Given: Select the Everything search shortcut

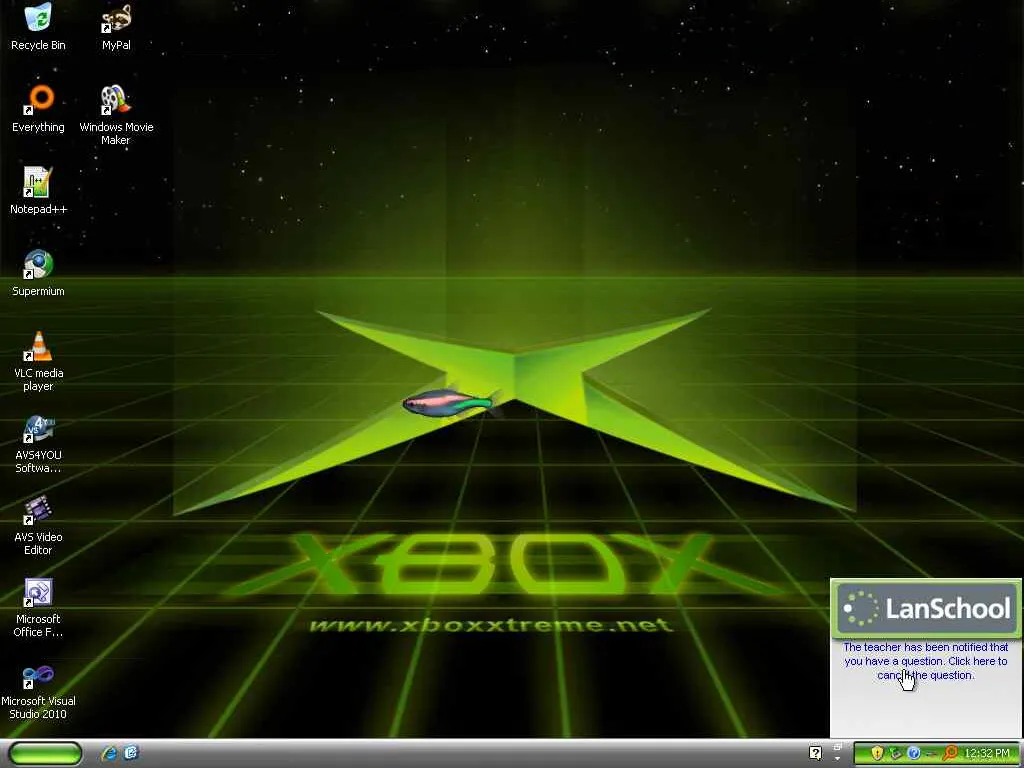Looking at the screenshot, I should (38, 108).
